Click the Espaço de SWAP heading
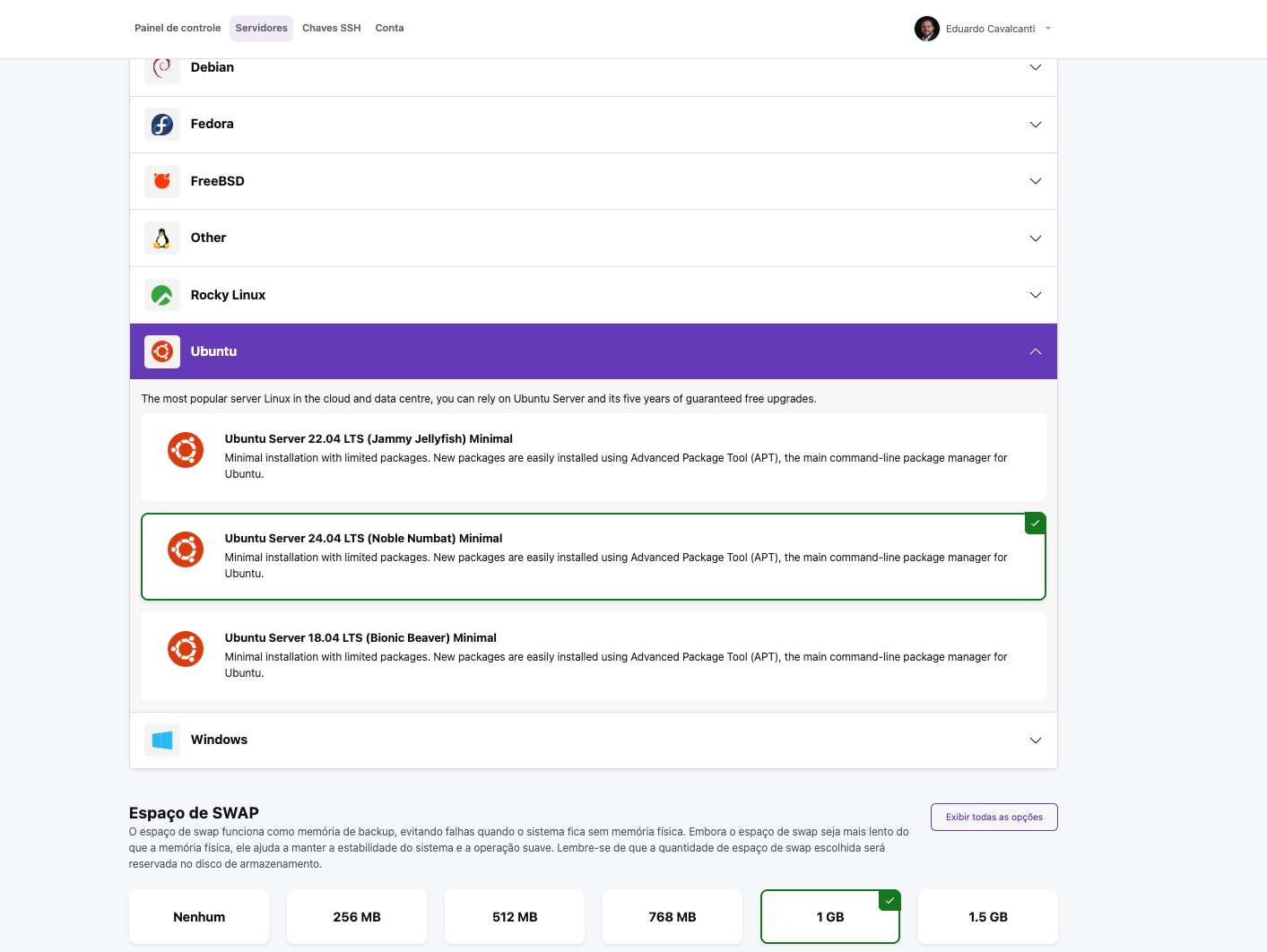The height and width of the screenshot is (952, 1267). click(194, 813)
